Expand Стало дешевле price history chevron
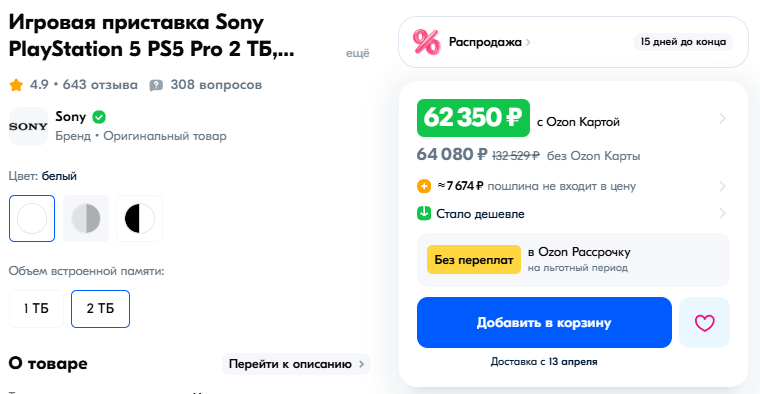The height and width of the screenshot is (394, 760). (x=722, y=213)
